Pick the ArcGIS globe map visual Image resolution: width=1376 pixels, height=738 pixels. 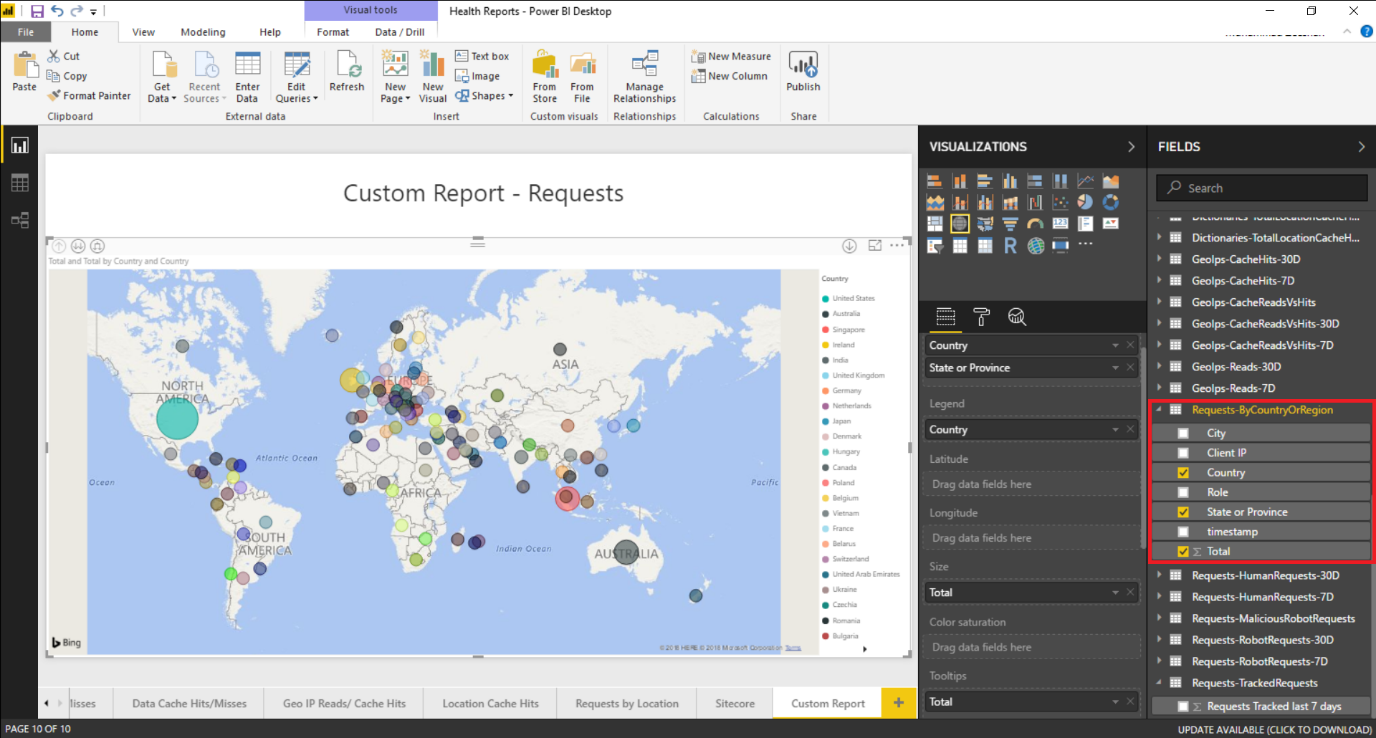tap(1035, 245)
